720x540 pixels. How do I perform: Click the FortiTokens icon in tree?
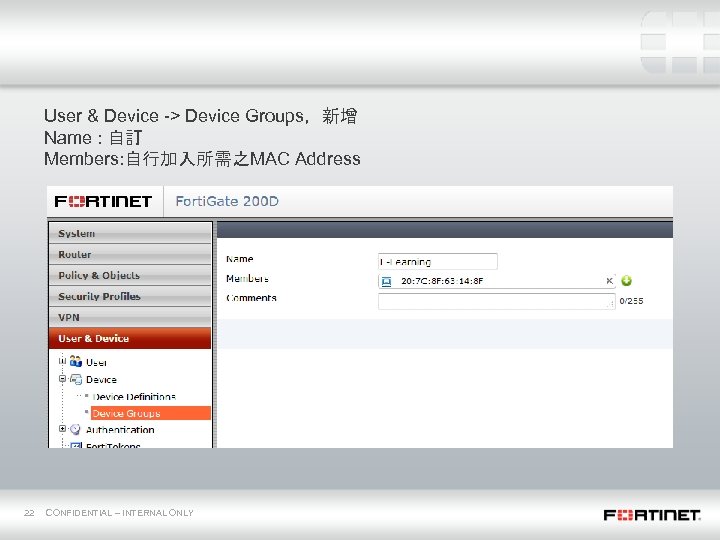pyautogui.click(x=76, y=445)
